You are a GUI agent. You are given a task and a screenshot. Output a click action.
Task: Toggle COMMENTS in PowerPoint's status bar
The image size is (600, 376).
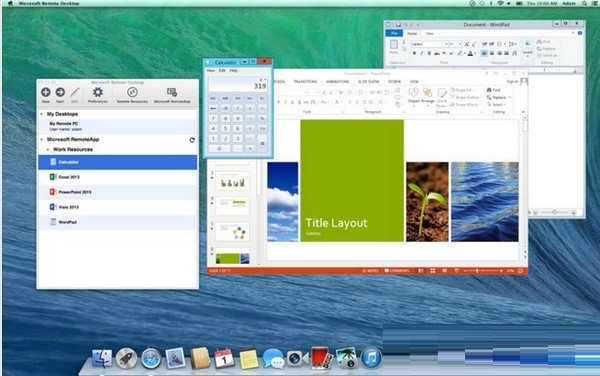[397, 270]
